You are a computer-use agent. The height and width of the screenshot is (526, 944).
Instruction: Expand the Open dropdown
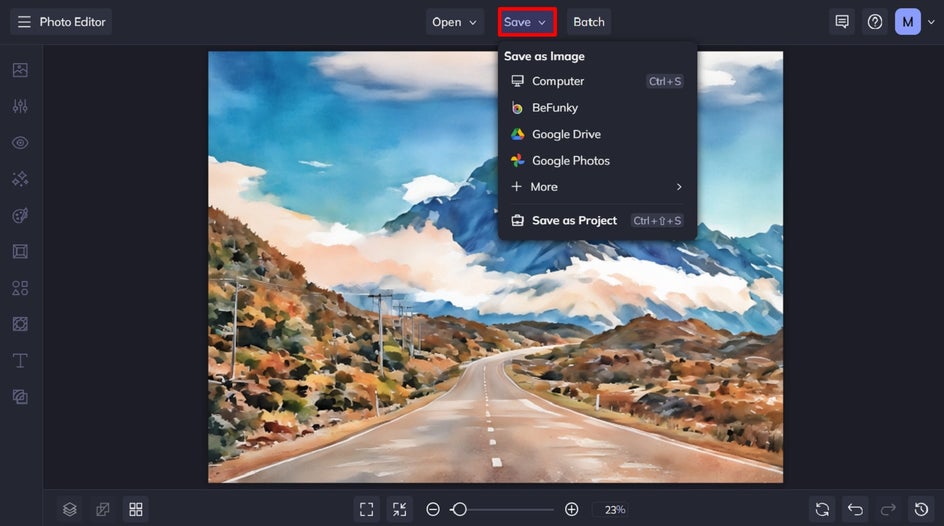click(455, 22)
